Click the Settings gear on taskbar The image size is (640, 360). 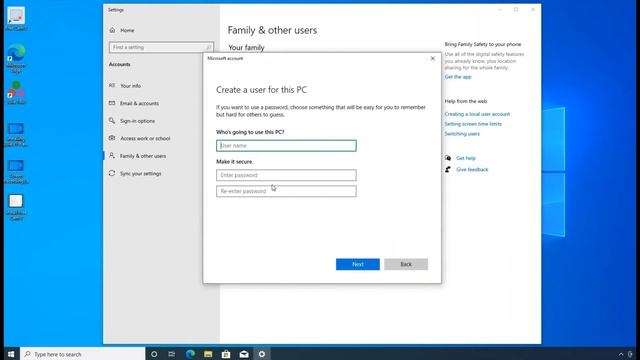pos(262,354)
